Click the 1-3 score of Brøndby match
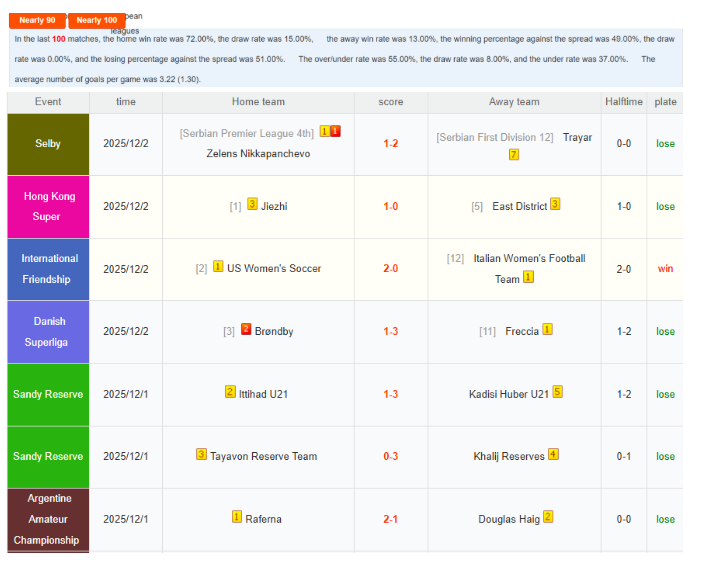 pos(391,331)
